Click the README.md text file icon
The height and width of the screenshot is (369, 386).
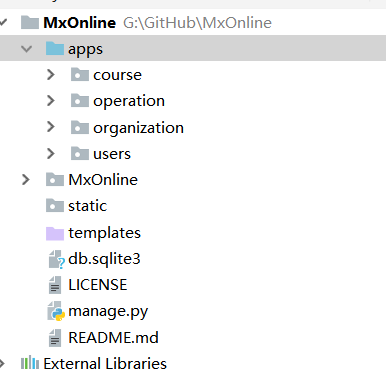pyautogui.click(x=55, y=338)
